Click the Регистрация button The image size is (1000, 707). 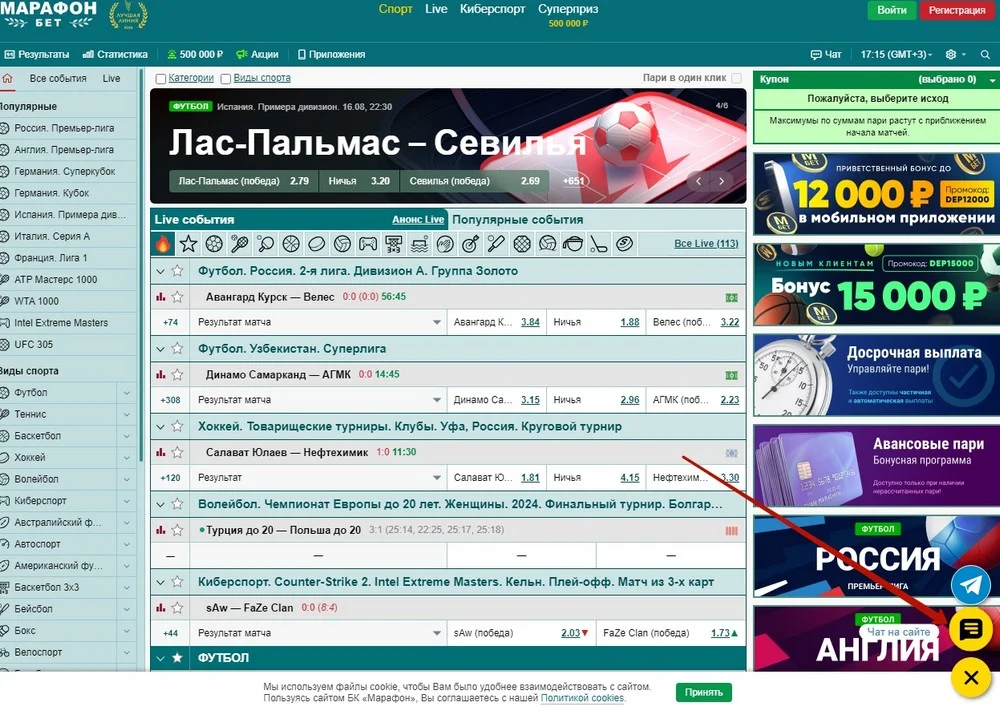coord(956,9)
